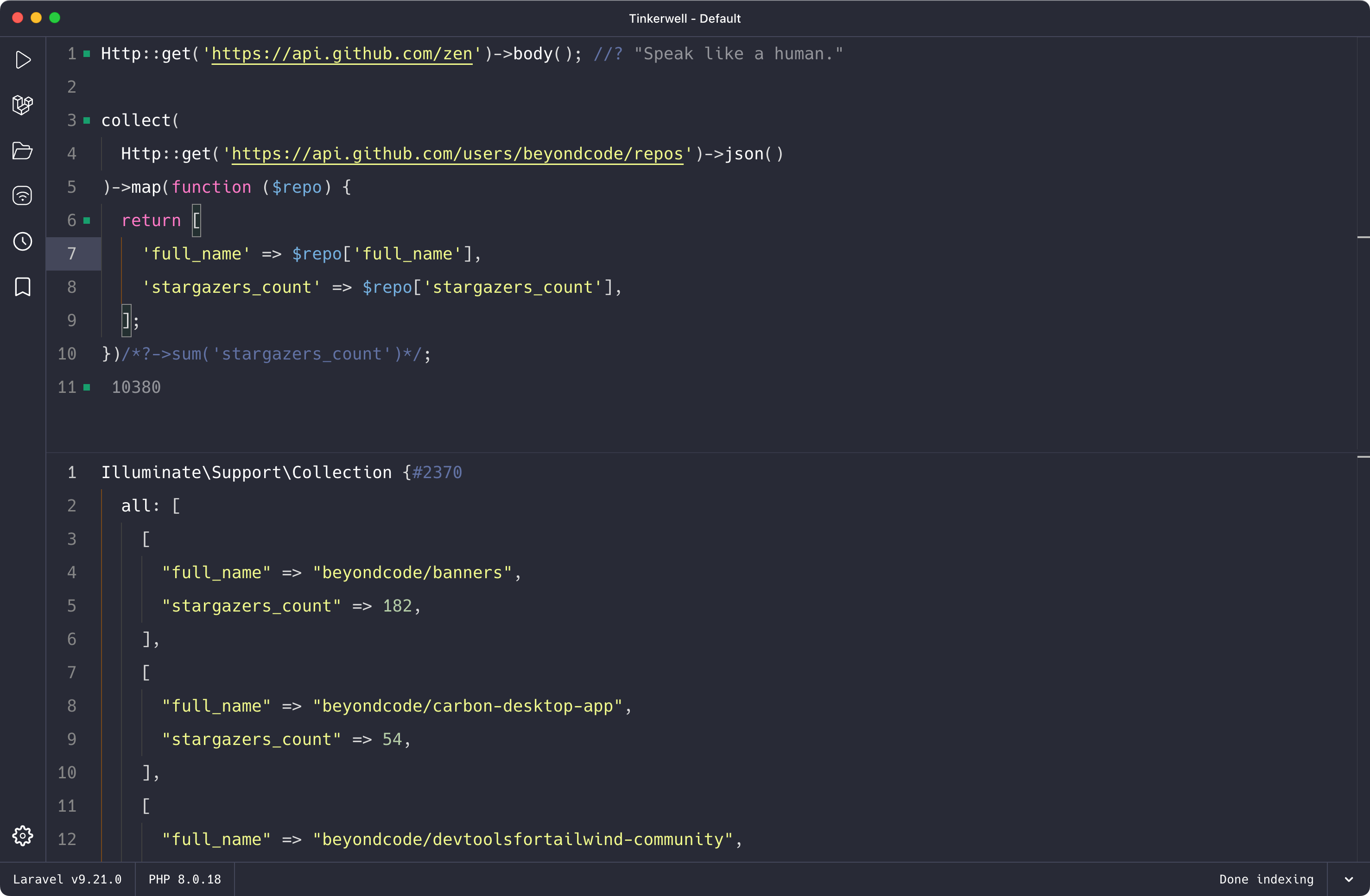The width and height of the screenshot is (1370, 896).
Task: Click the 10380 result value
Action: (x=136, y=387)
